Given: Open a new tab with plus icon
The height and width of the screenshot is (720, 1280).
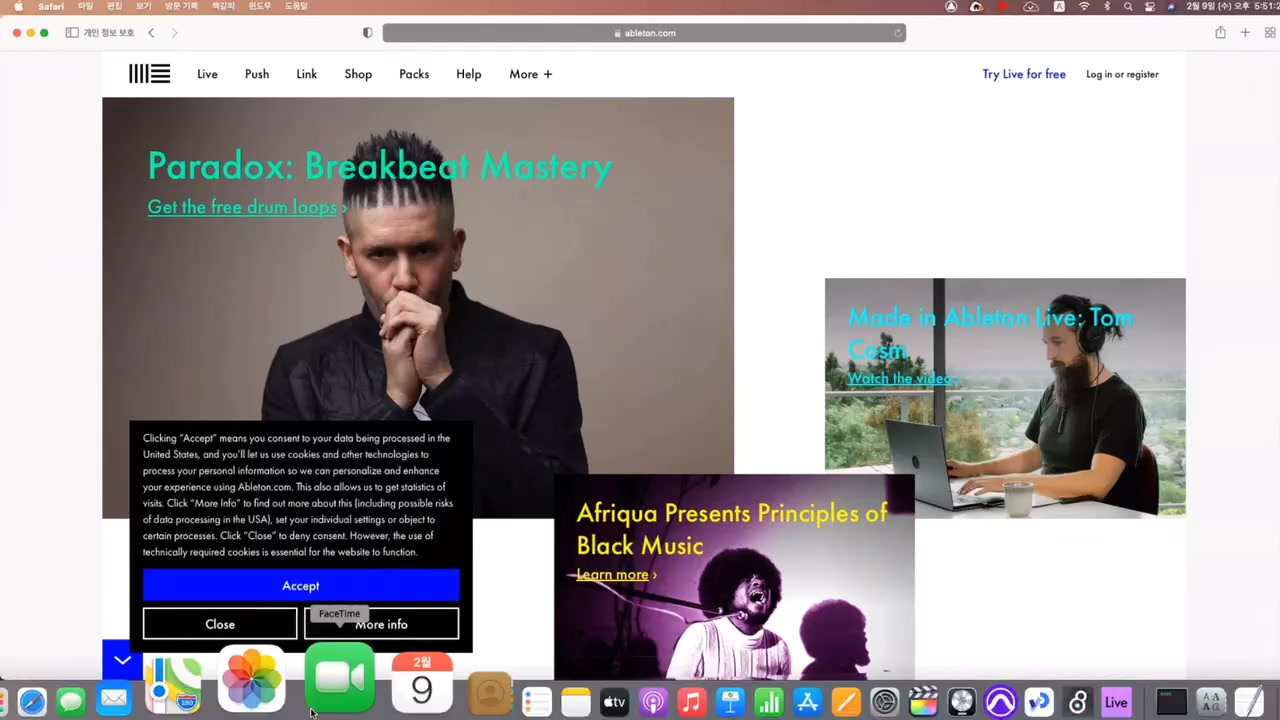Looking at the screenshot, I should [x=1245, y=33].
